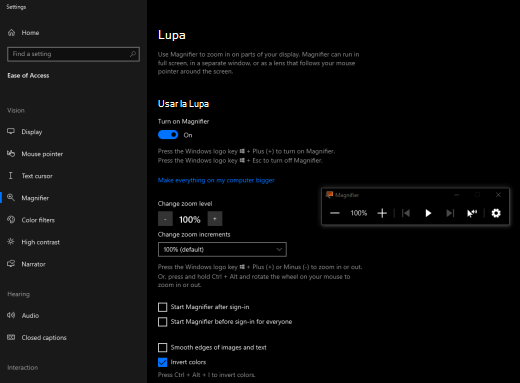Decrease zoom level with minus button
Image resolution: width=520 pixels, height=383 pixels.
pyautogui.click(x=165, y=219)
